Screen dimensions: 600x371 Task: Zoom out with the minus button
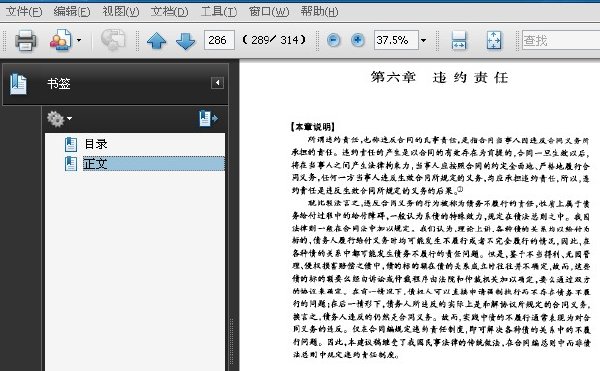[x=334, y=40]
